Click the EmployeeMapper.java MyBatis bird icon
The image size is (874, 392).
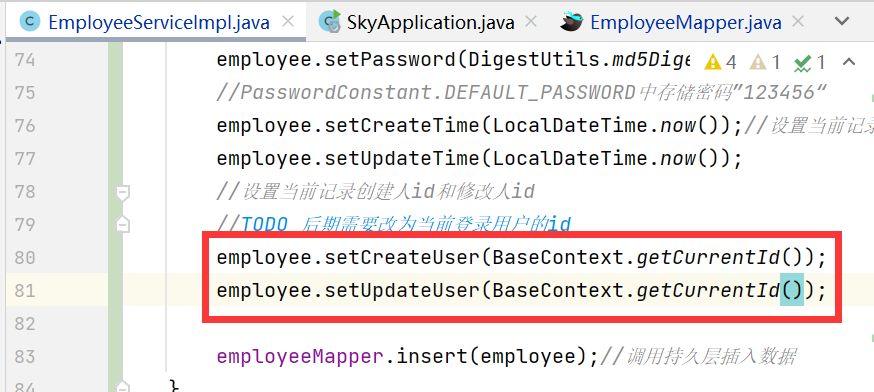tap(572, 21)
